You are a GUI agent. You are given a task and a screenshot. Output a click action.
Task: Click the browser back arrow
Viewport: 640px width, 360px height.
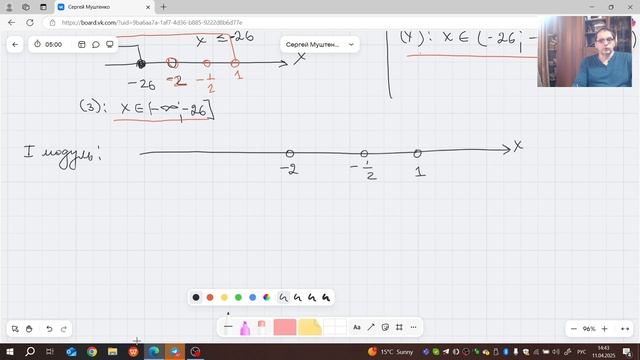(x=11, y=22)
